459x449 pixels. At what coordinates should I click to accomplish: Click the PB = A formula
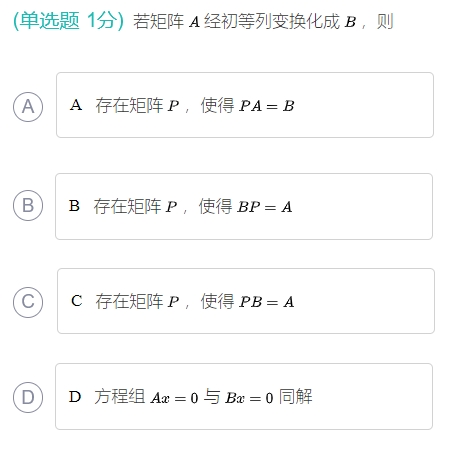267,302
